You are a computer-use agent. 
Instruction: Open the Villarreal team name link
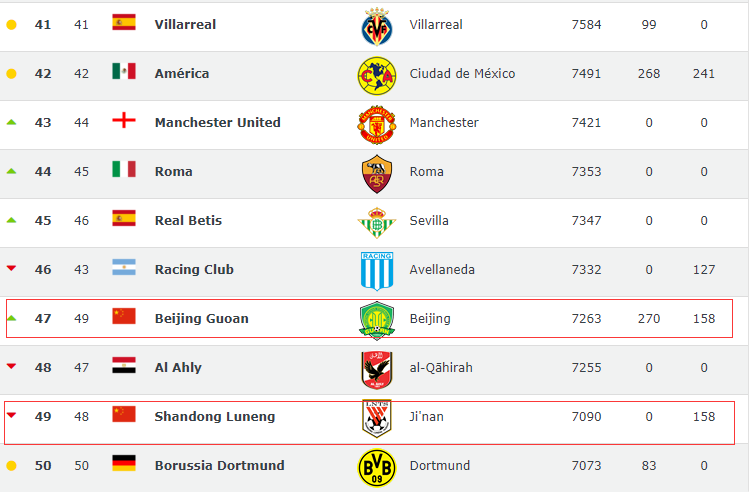(185, 24)
